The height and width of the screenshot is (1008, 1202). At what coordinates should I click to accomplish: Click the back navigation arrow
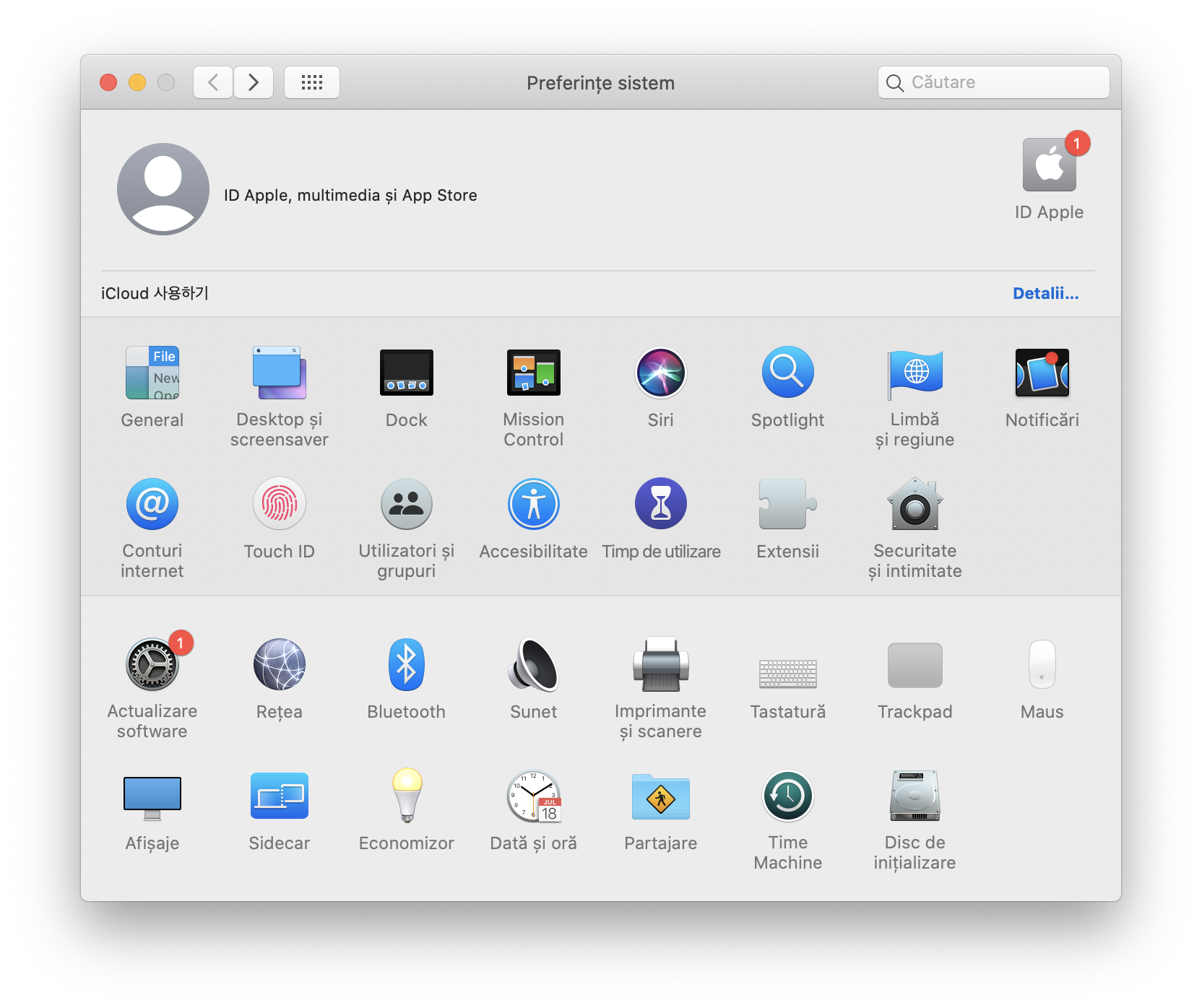pos(213,82)
